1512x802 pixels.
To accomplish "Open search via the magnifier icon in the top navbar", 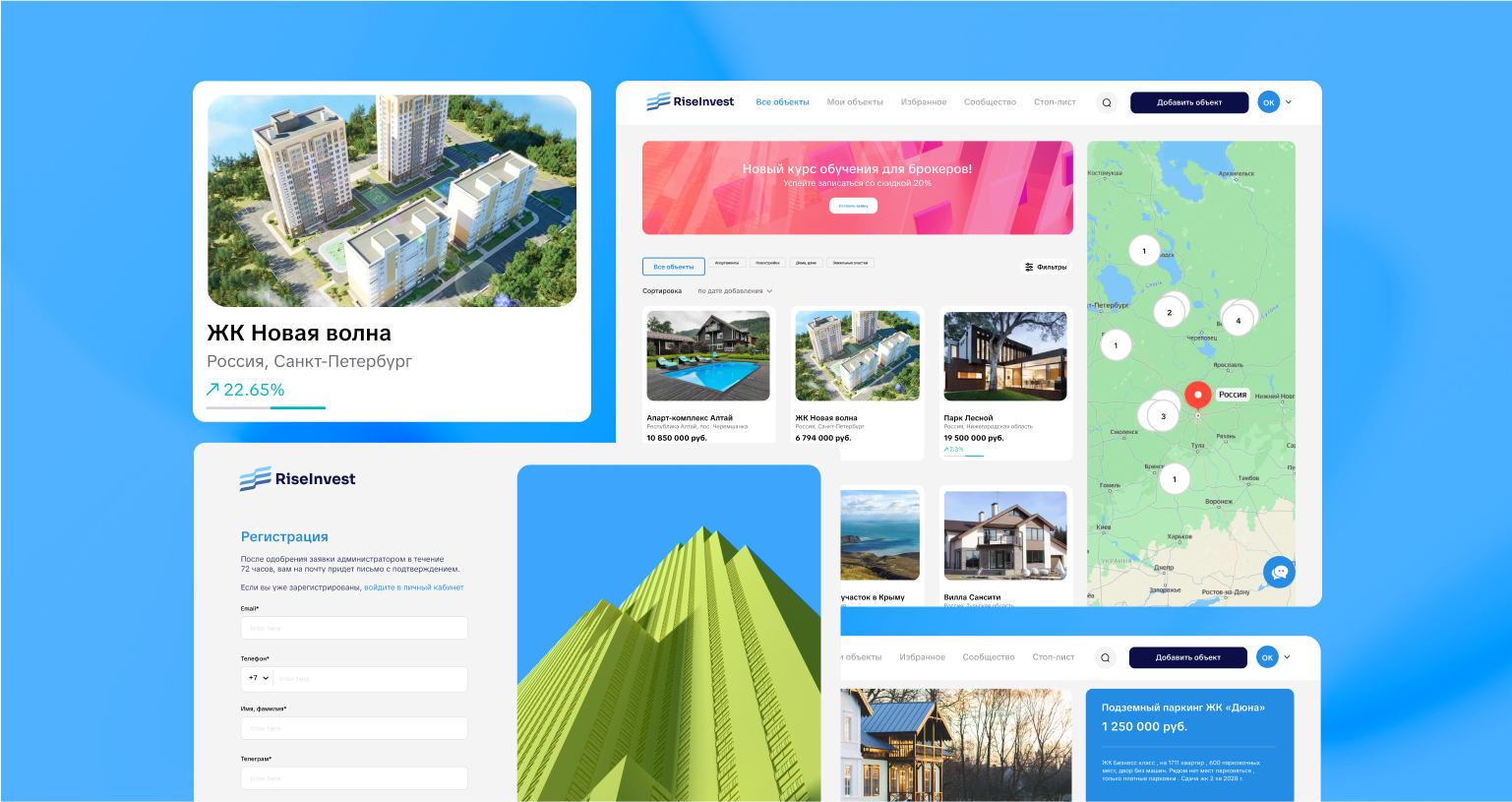I will coord(1107,102).
